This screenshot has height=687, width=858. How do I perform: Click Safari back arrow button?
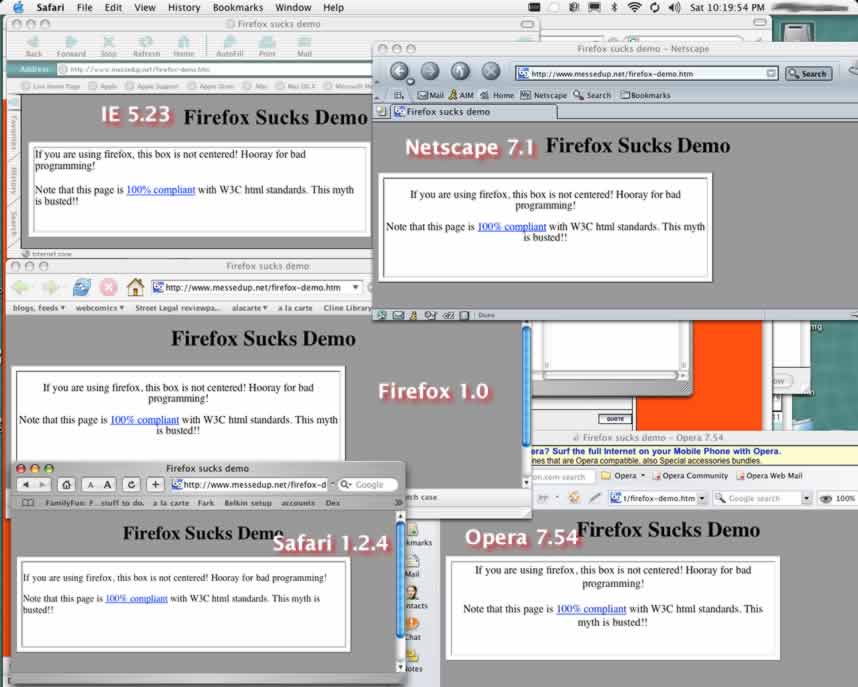pyautogui.click(x=25, y=485)
